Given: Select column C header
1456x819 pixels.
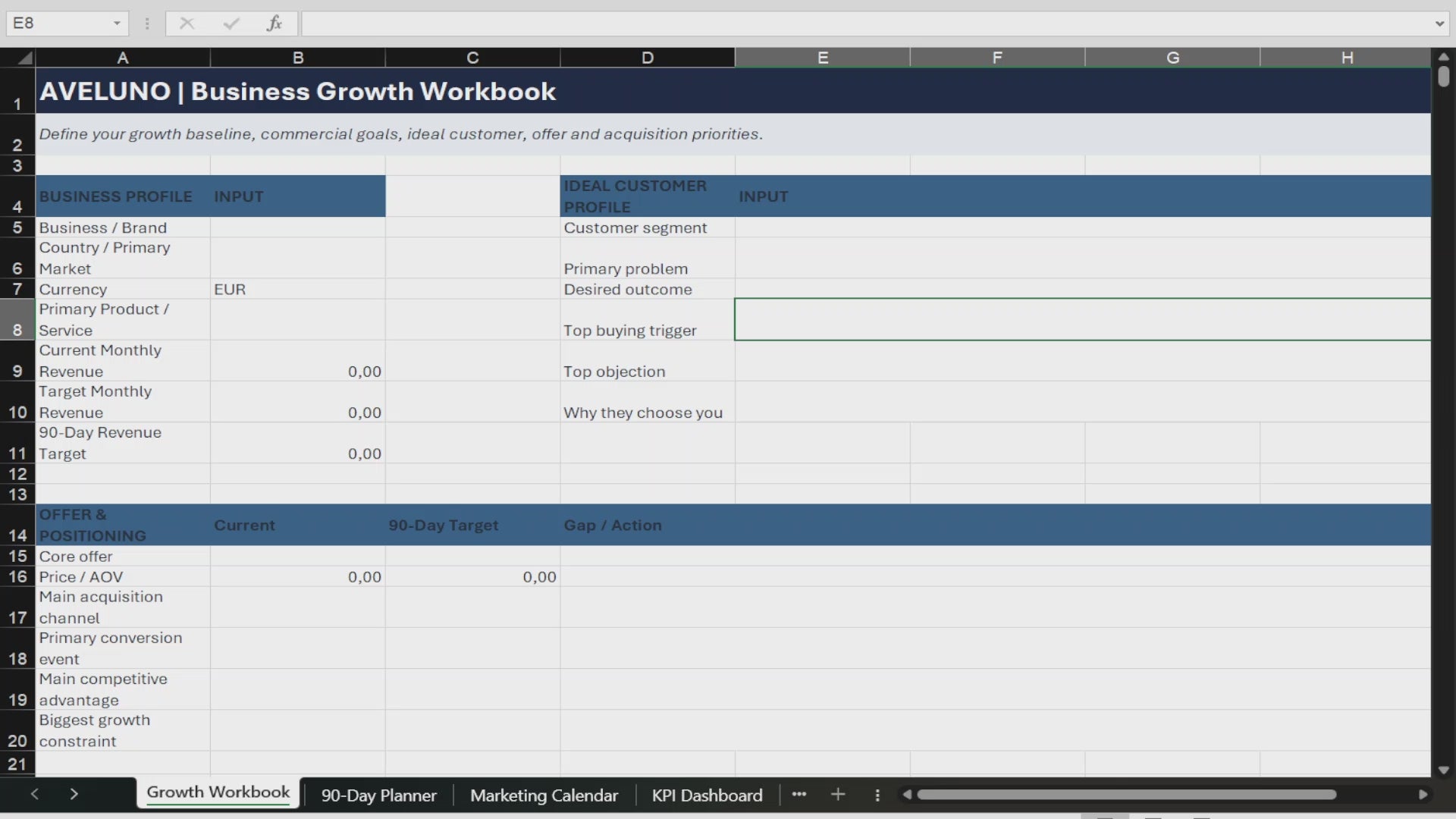Looking at the screenshot, I should (x=472, y=58).
